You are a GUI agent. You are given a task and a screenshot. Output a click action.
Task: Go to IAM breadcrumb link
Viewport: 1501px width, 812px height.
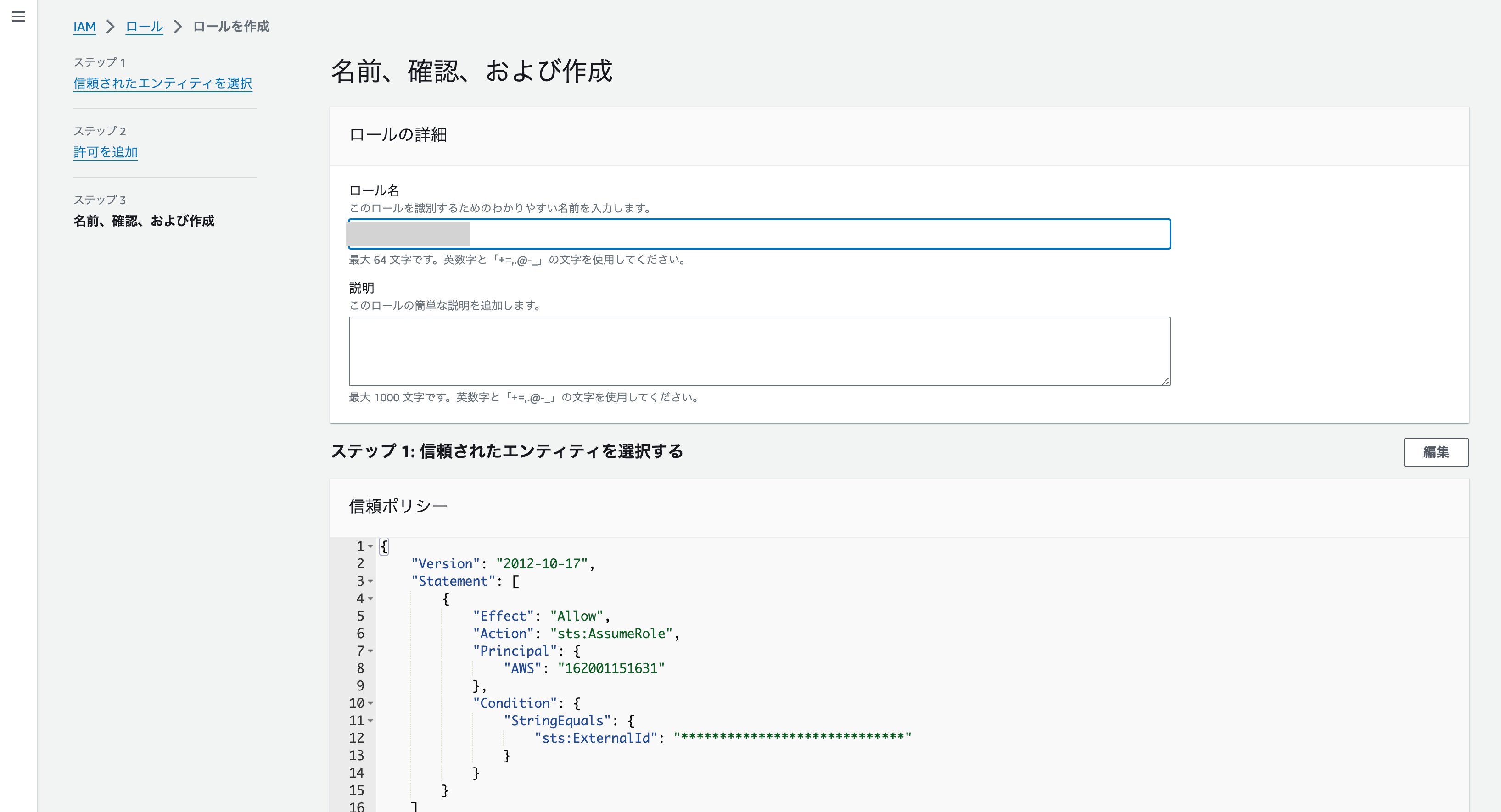84,27
